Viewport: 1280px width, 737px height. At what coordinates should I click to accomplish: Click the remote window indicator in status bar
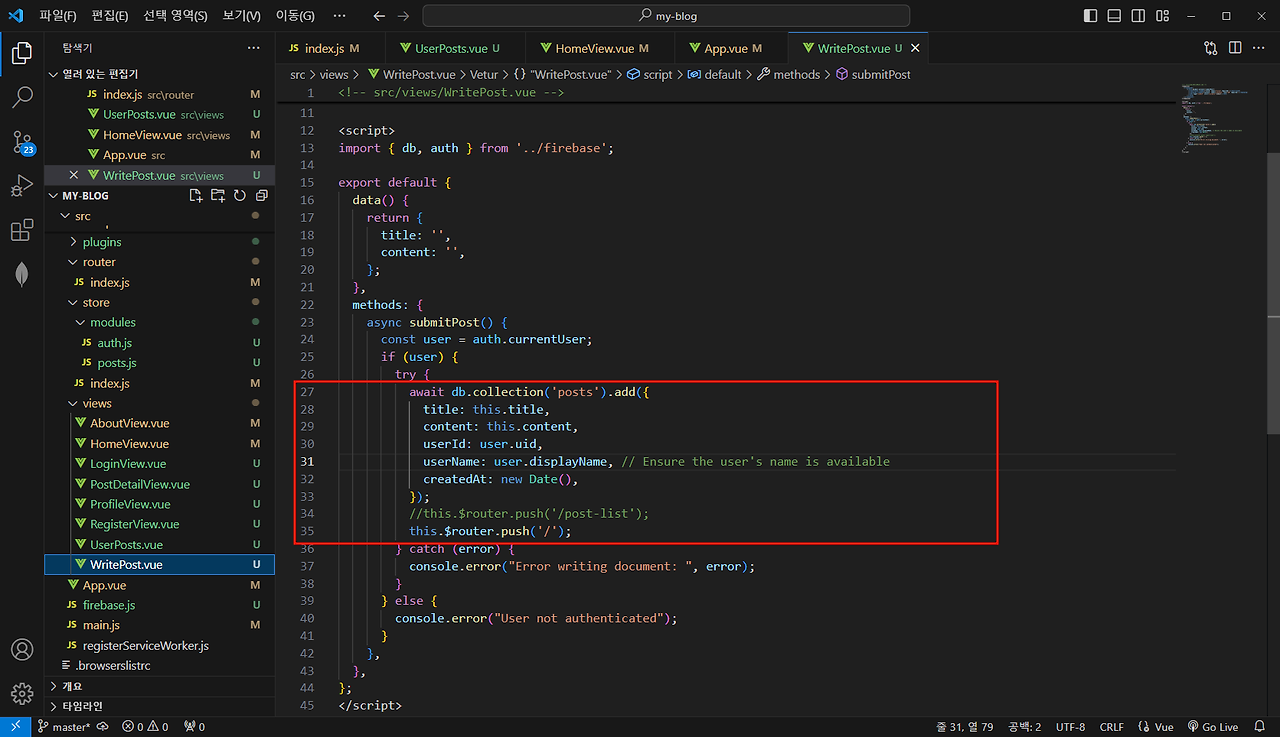tap(15, 727)
